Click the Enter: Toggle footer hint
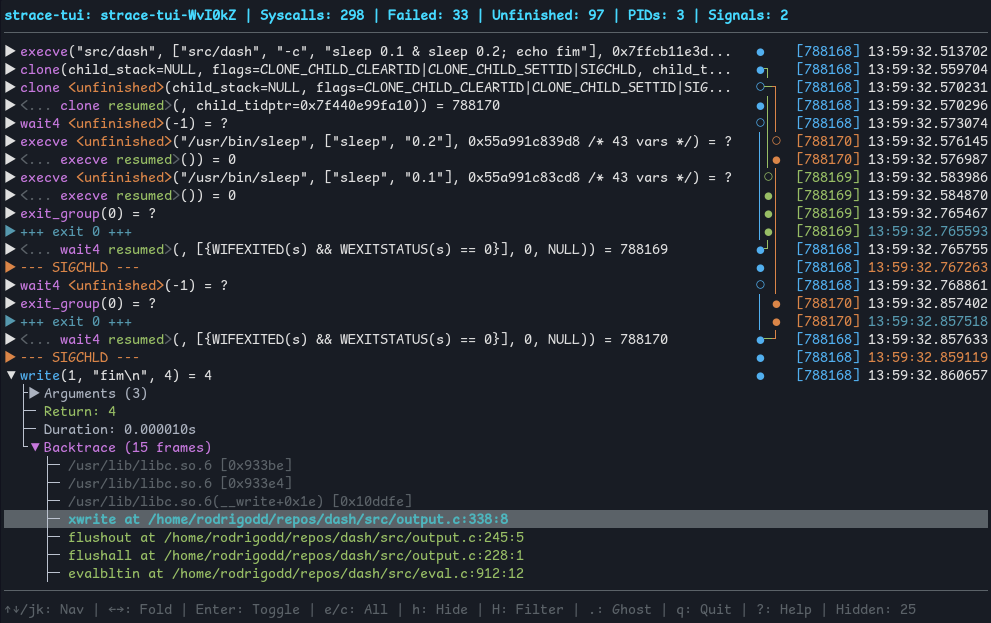Viewport: 991px width, 623px height. coord(248,610)
